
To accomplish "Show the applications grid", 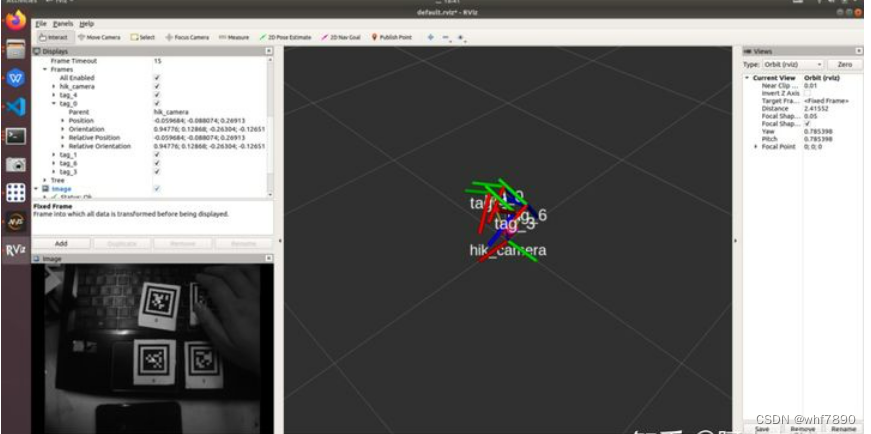I will (16, 193).
